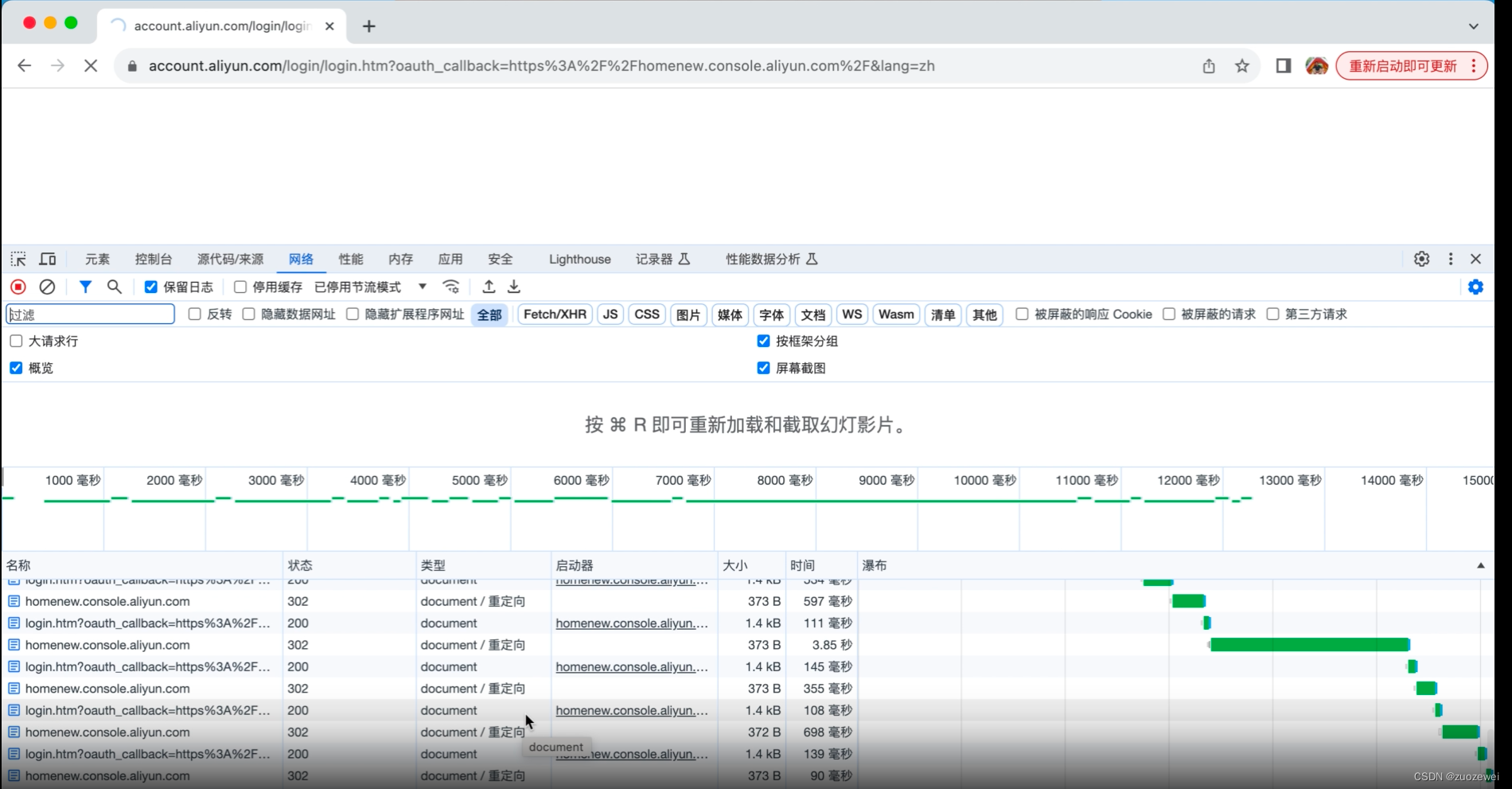The width and height of the screenshot is (1512, 789).
Task: Enable 隐藏数据网址 checkbox
Action: pyautogui.click(x=249, y=314)
